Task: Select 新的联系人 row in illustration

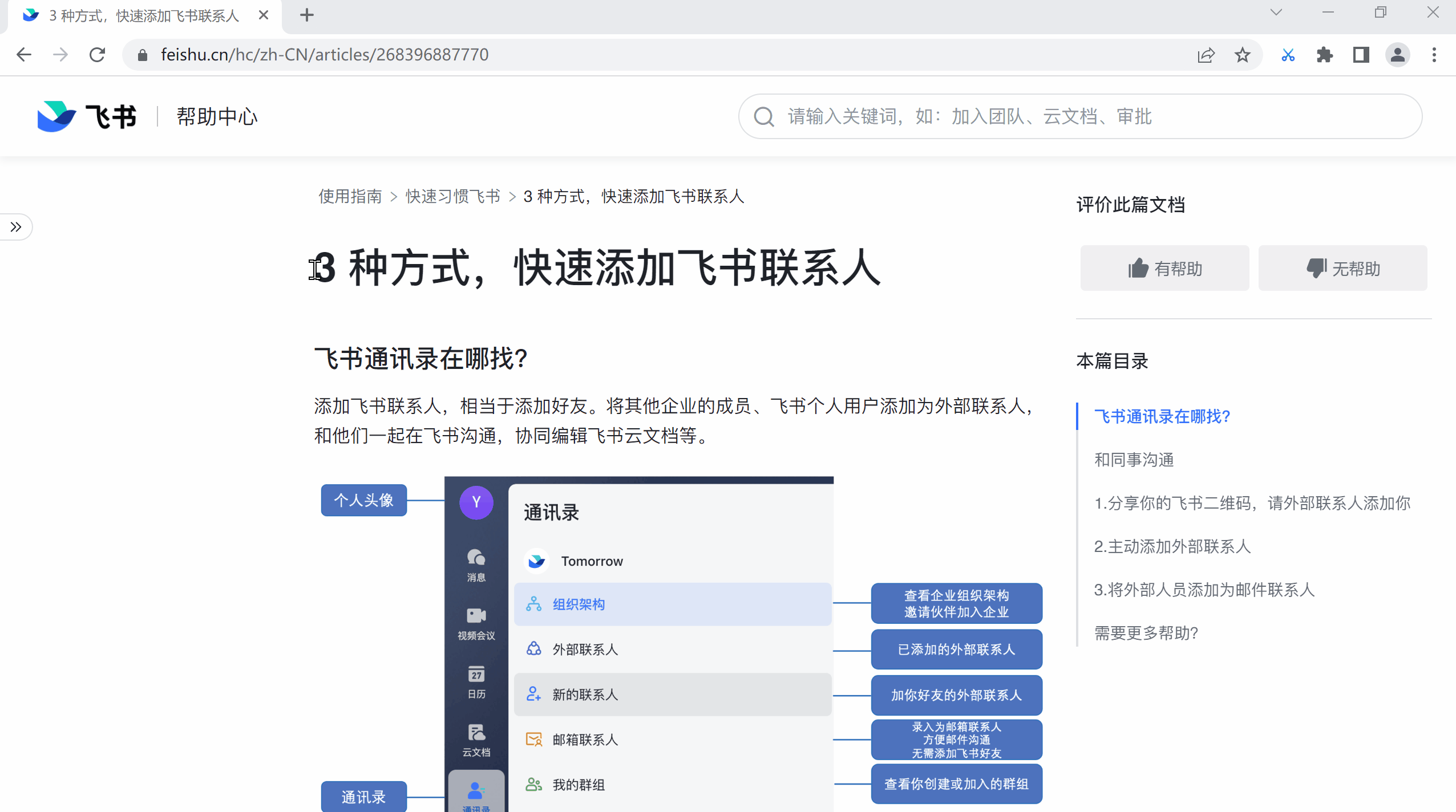Action: click(x=673, y=695)
